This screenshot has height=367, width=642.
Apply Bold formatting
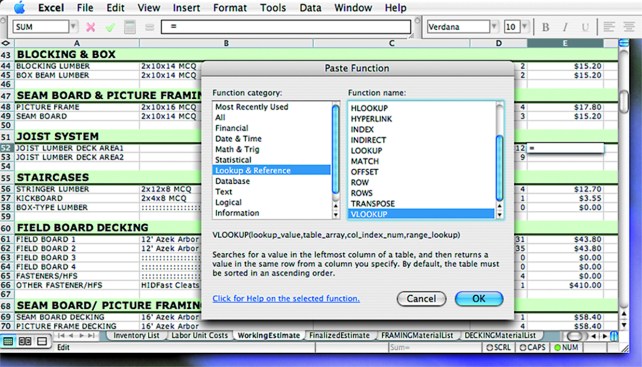point(545,27)
